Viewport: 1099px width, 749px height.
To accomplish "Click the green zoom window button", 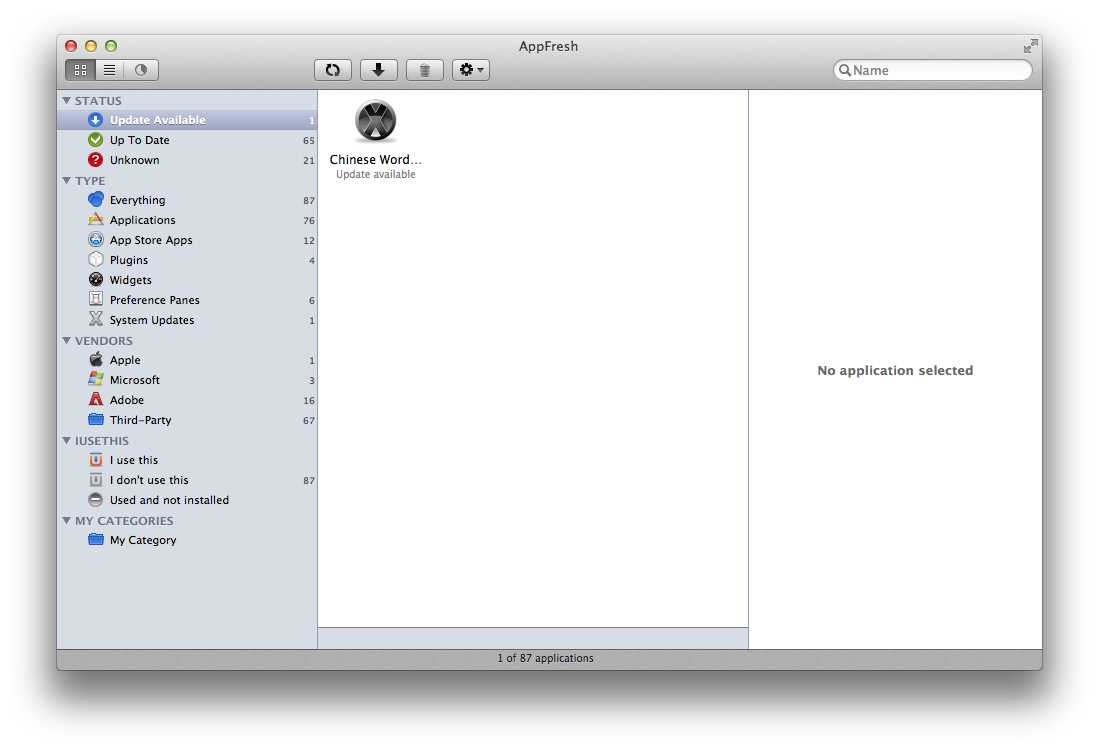I will coord(111,46).
